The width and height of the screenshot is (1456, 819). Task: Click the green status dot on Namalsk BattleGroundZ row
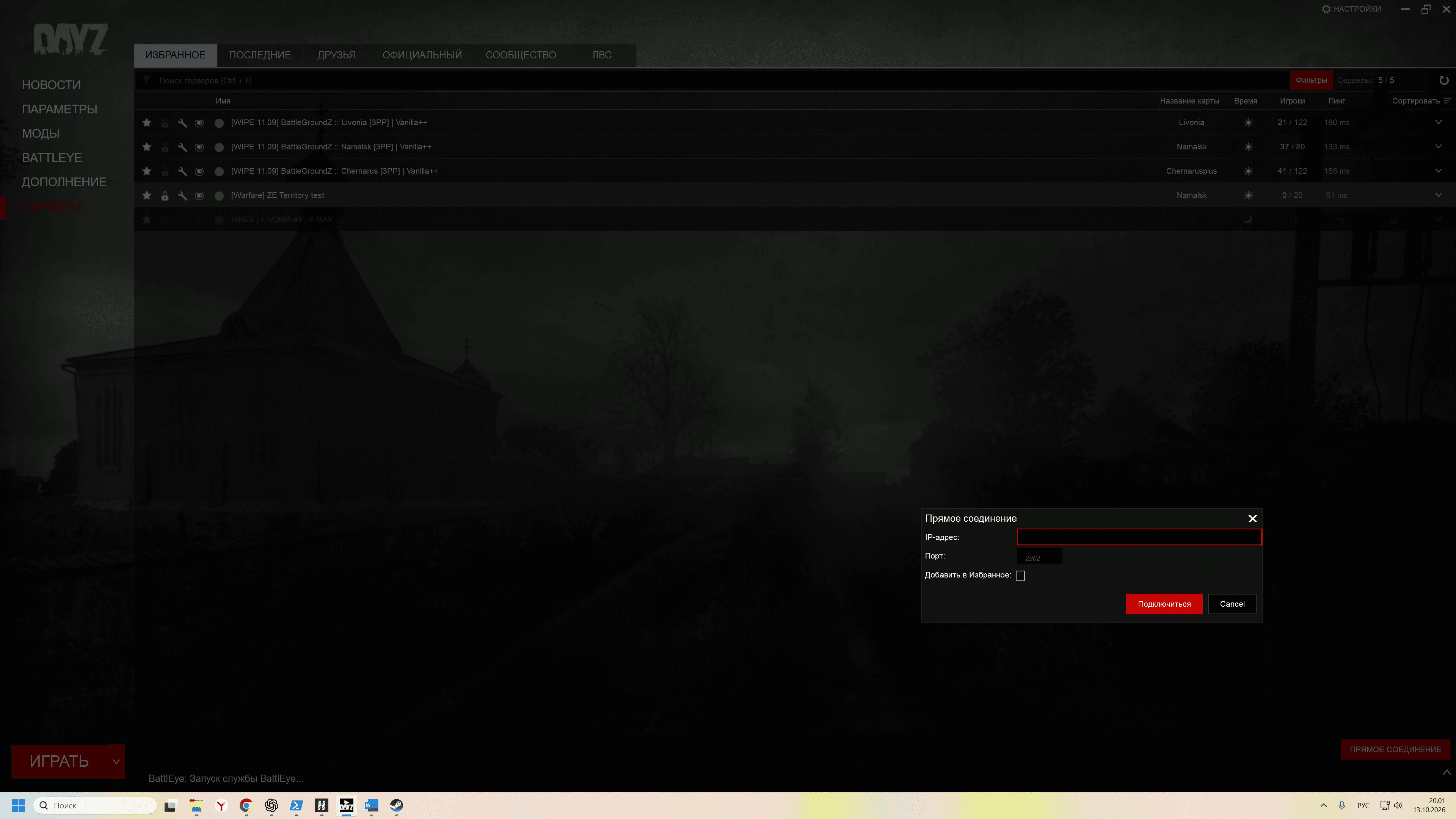pos(219,147)
